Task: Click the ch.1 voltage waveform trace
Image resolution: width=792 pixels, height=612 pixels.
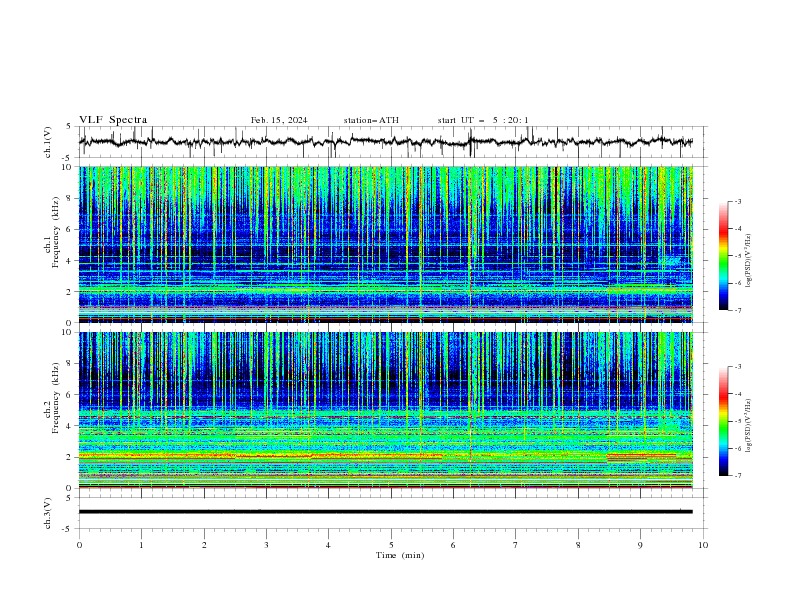Action: (x=385, y=142)
